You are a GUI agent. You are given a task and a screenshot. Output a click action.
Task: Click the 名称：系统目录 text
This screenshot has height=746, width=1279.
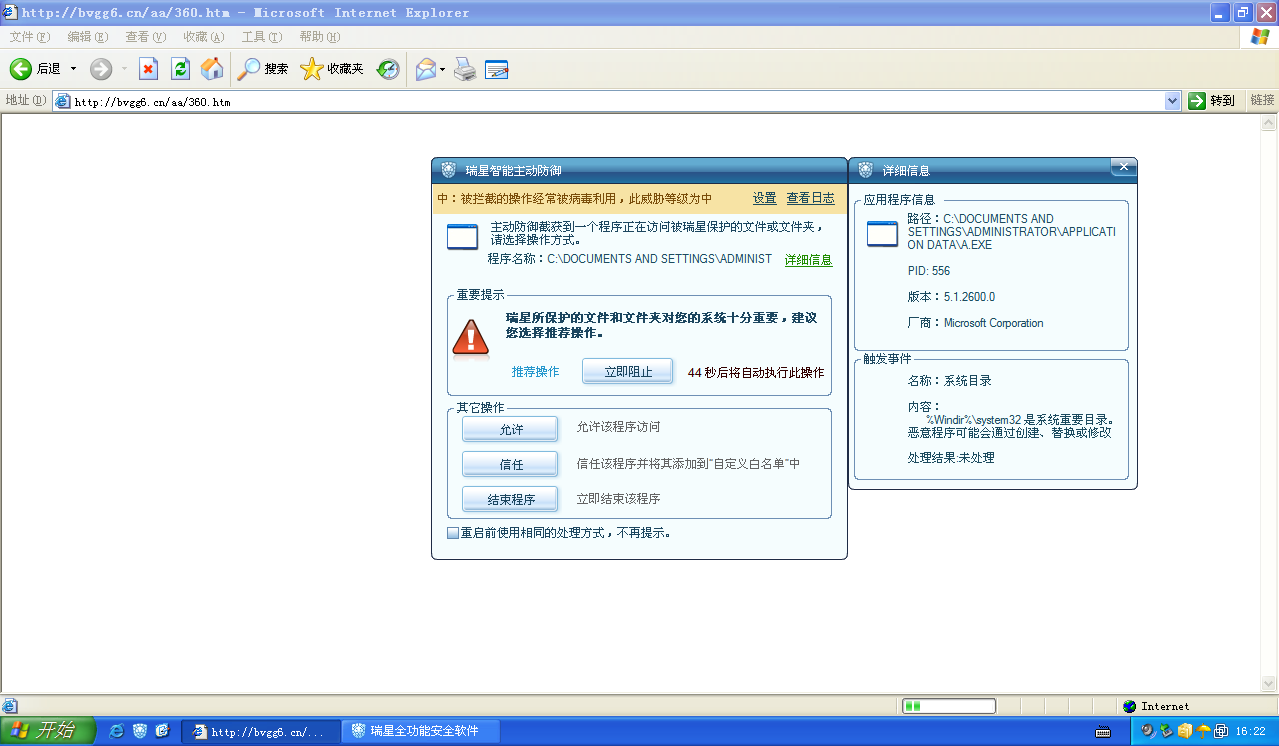(x=950, y=381)
